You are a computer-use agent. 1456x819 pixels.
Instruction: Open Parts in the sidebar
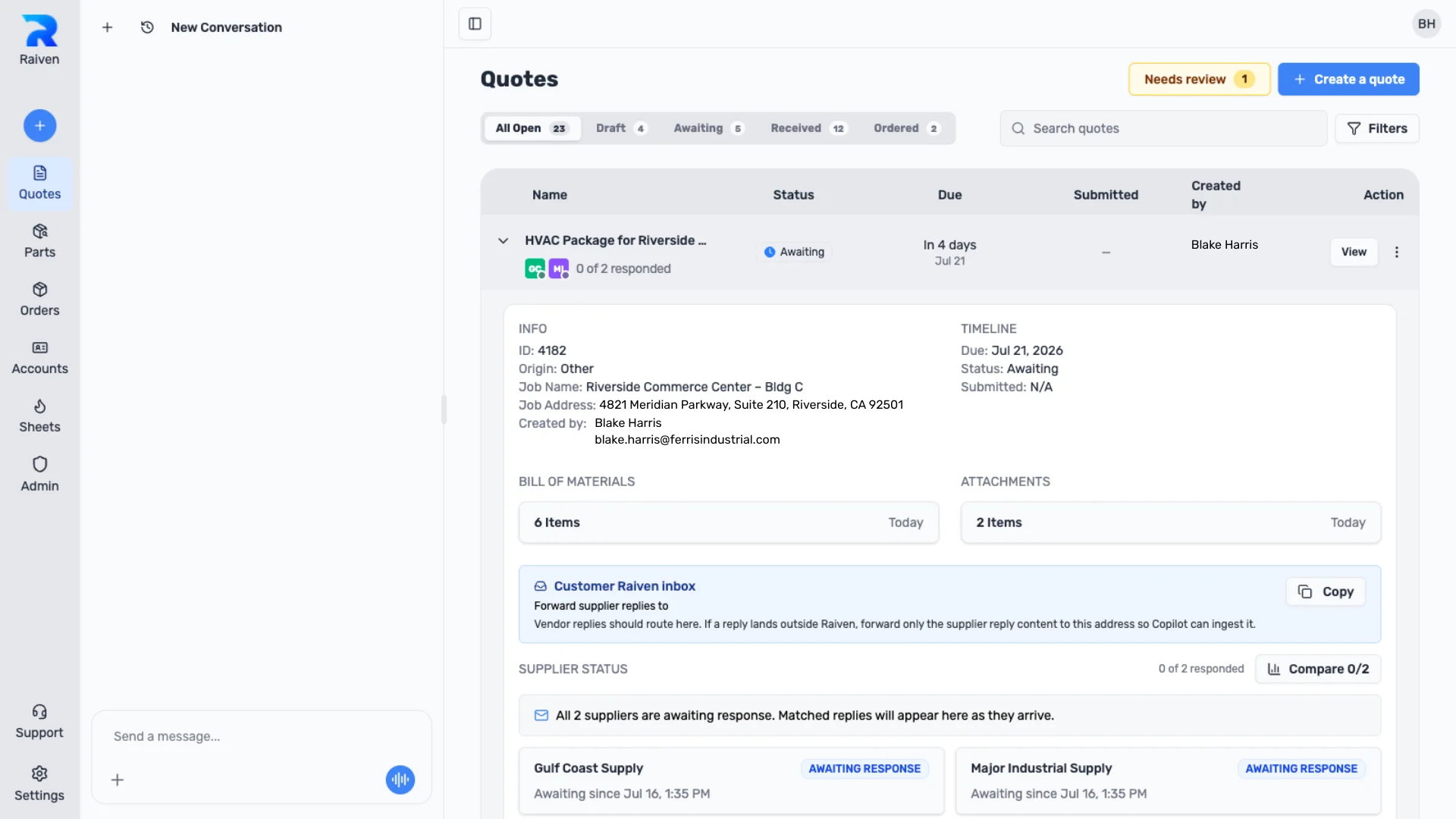[x=39, y=241]
